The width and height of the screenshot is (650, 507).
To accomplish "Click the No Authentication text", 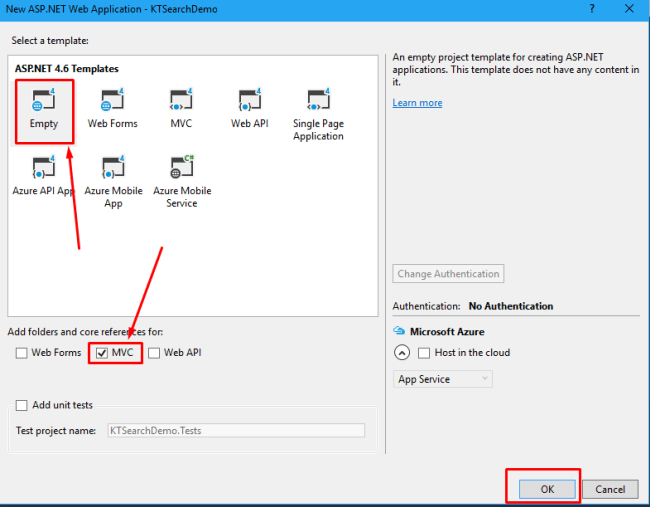I will [x=511, y=306].
